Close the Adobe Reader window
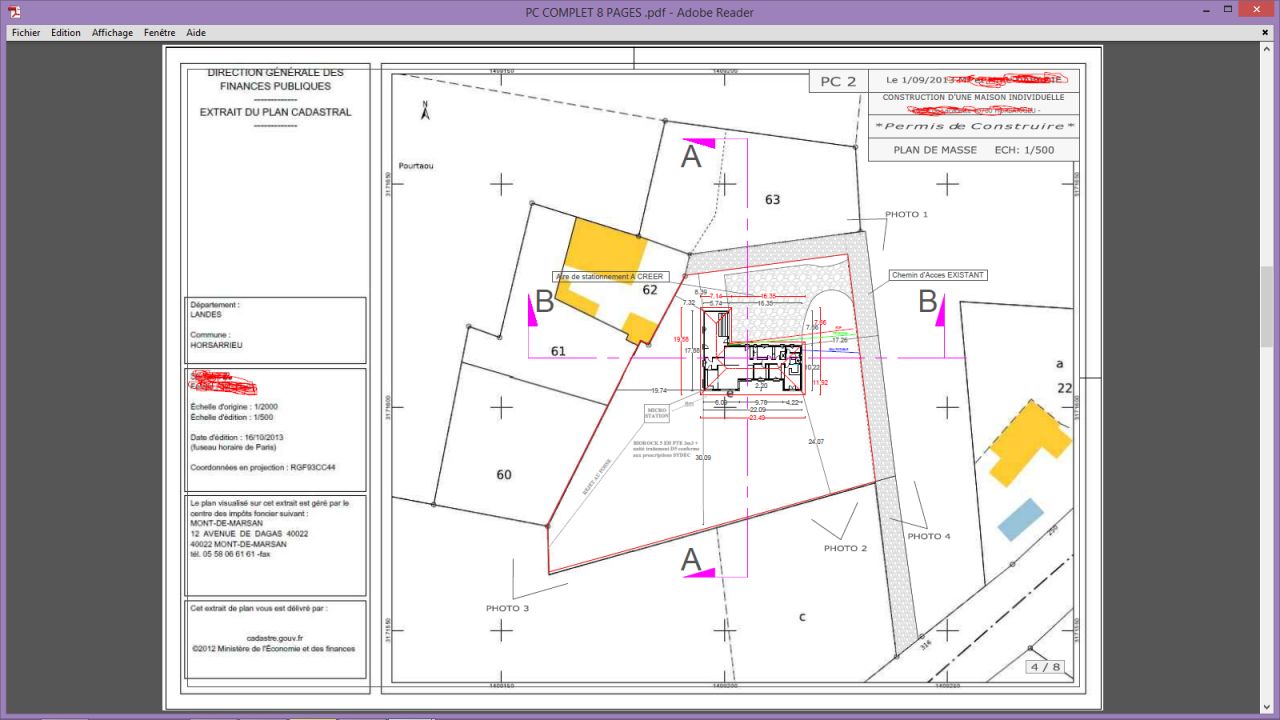Screen dimensions: 1280x720 pos(1258,9)
